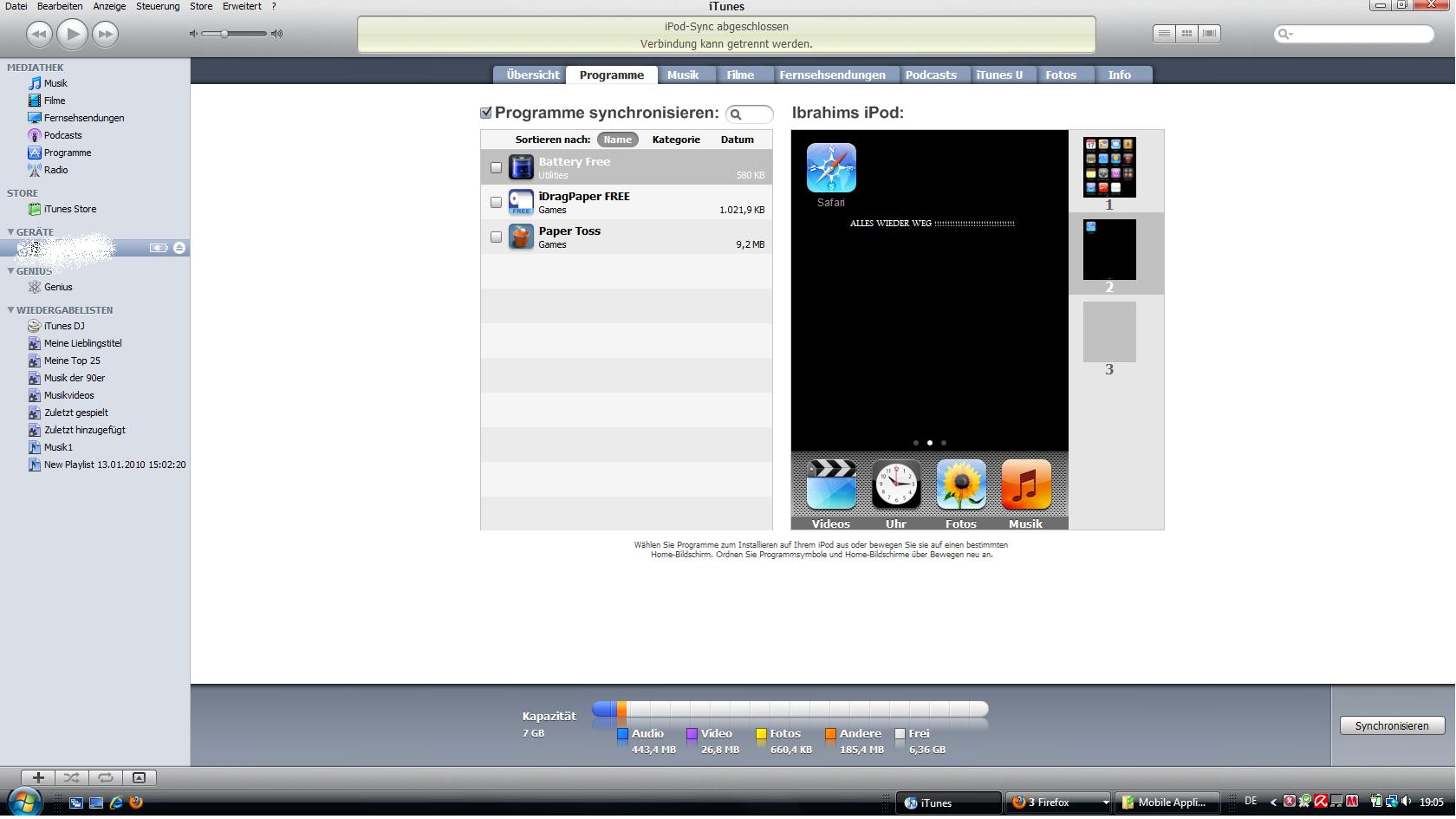Viewport: 1456px width, 819px height.
Task: Toggle shuffle playback
Action: [72, 777]
